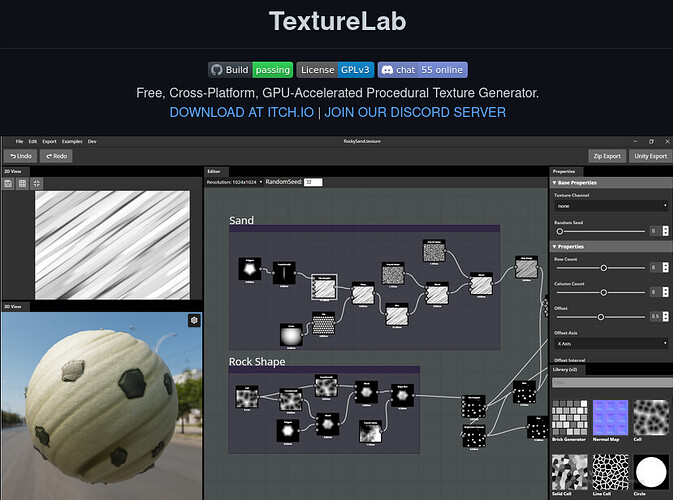Click the Random Seed slider handle in Base Properties
The width and height of the screenshot is (673, 500).
click(x=560, y=231)
